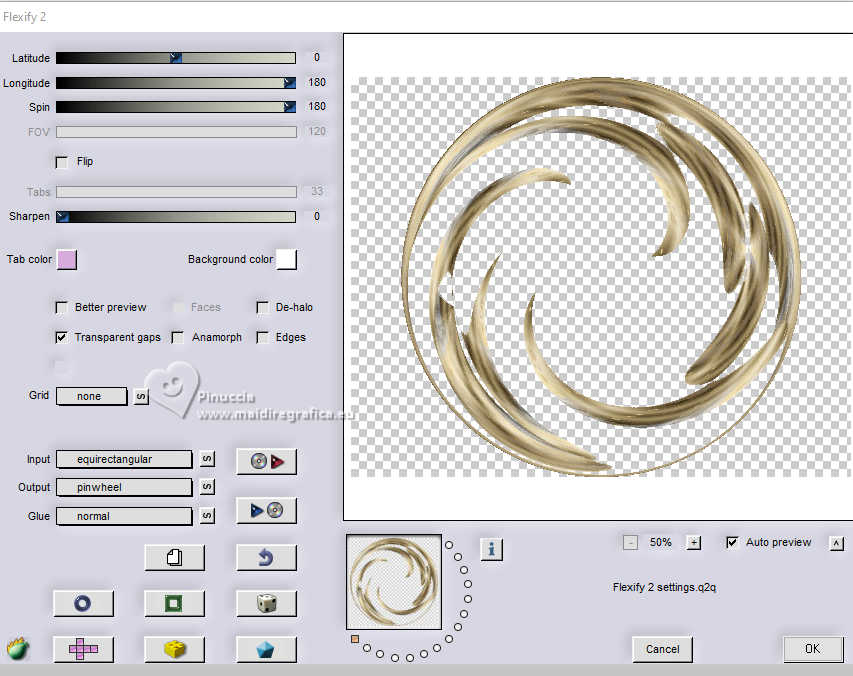This screenshot has height=676, width=853.
Task: Enable the Anamorph checkbox
Action: [177, 338]
